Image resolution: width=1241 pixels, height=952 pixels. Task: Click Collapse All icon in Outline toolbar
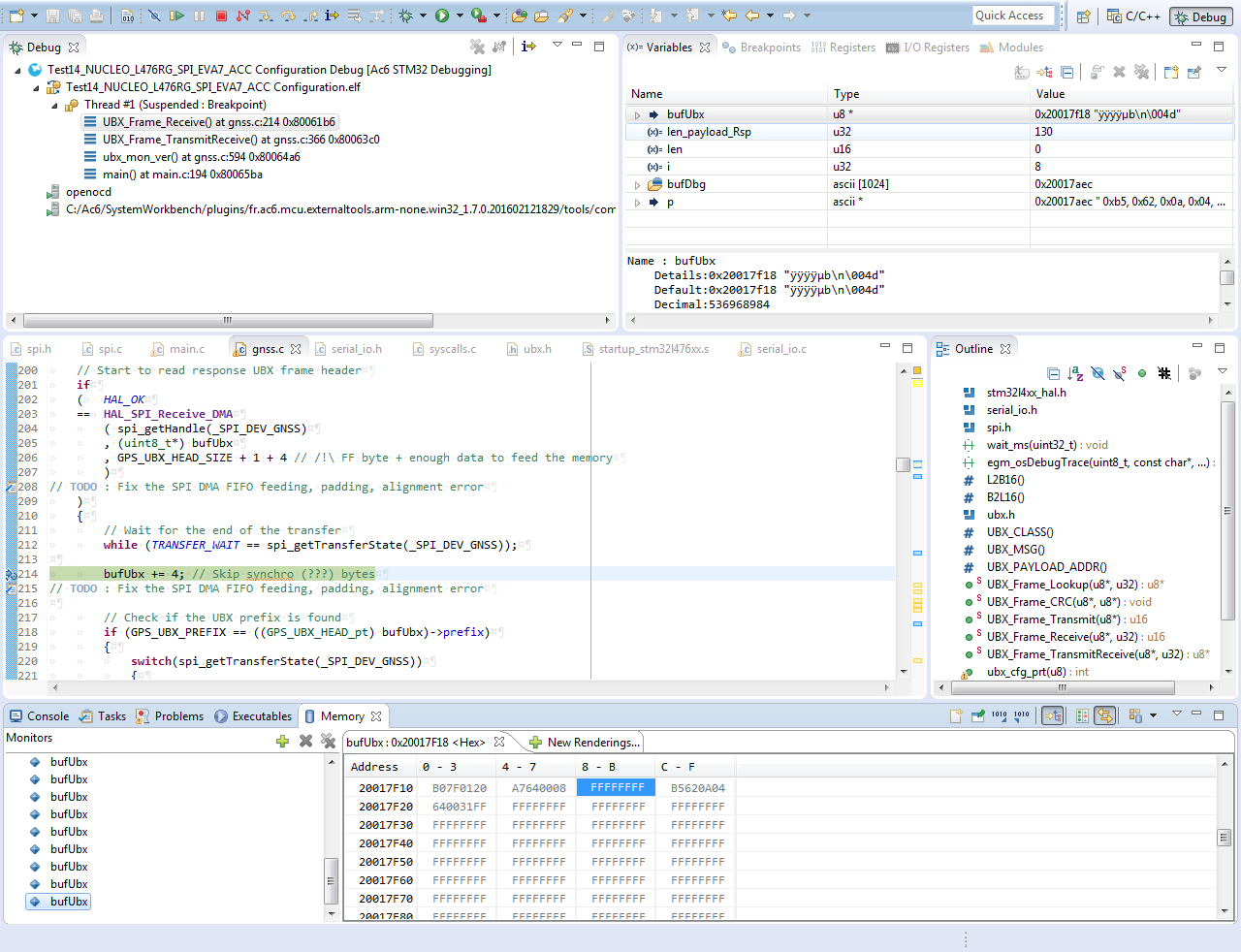click(x=1054, y=373)
